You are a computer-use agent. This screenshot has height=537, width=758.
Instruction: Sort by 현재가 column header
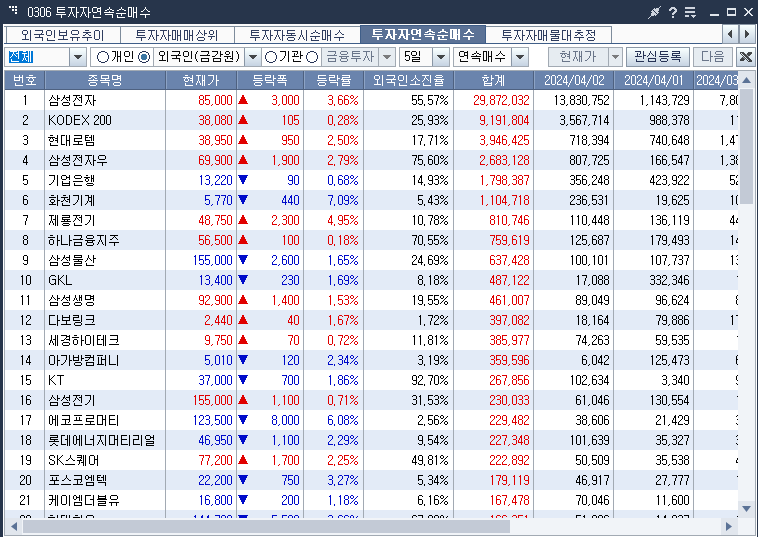(201, 80)
